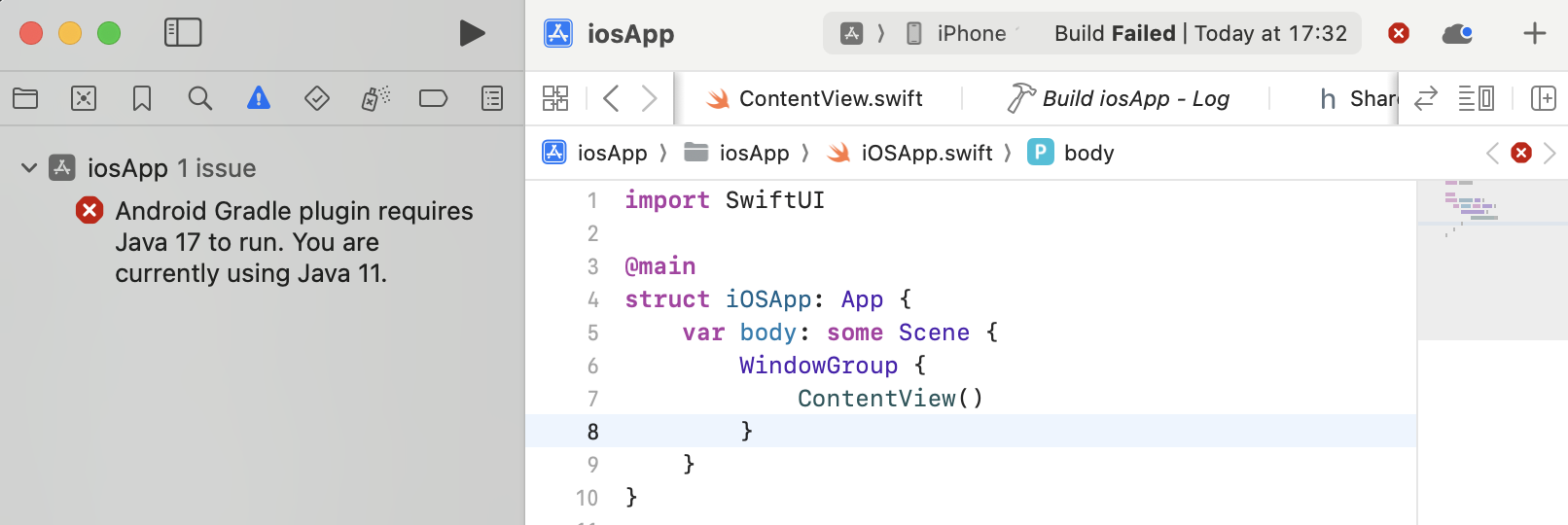Toggle code review swap arrows button
Viewport: 1568px width, 525px height.
point(1426,98)
